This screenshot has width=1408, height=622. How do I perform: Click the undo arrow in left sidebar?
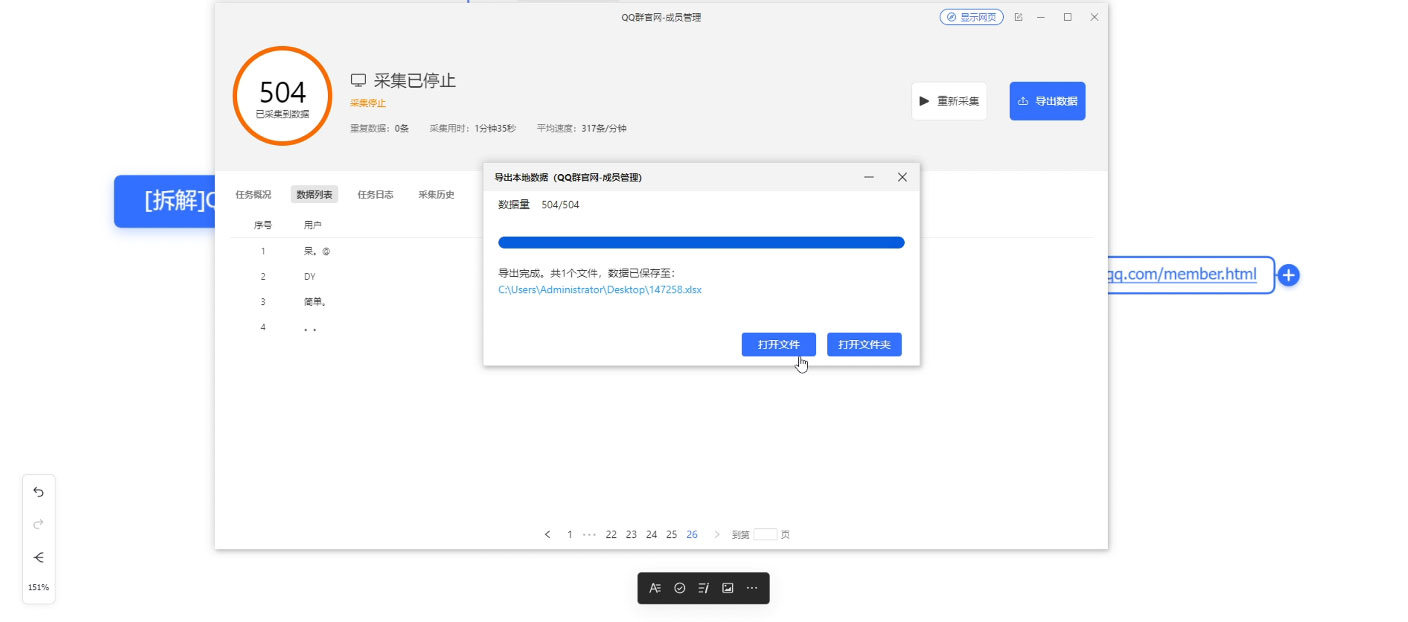pos(38,492)
